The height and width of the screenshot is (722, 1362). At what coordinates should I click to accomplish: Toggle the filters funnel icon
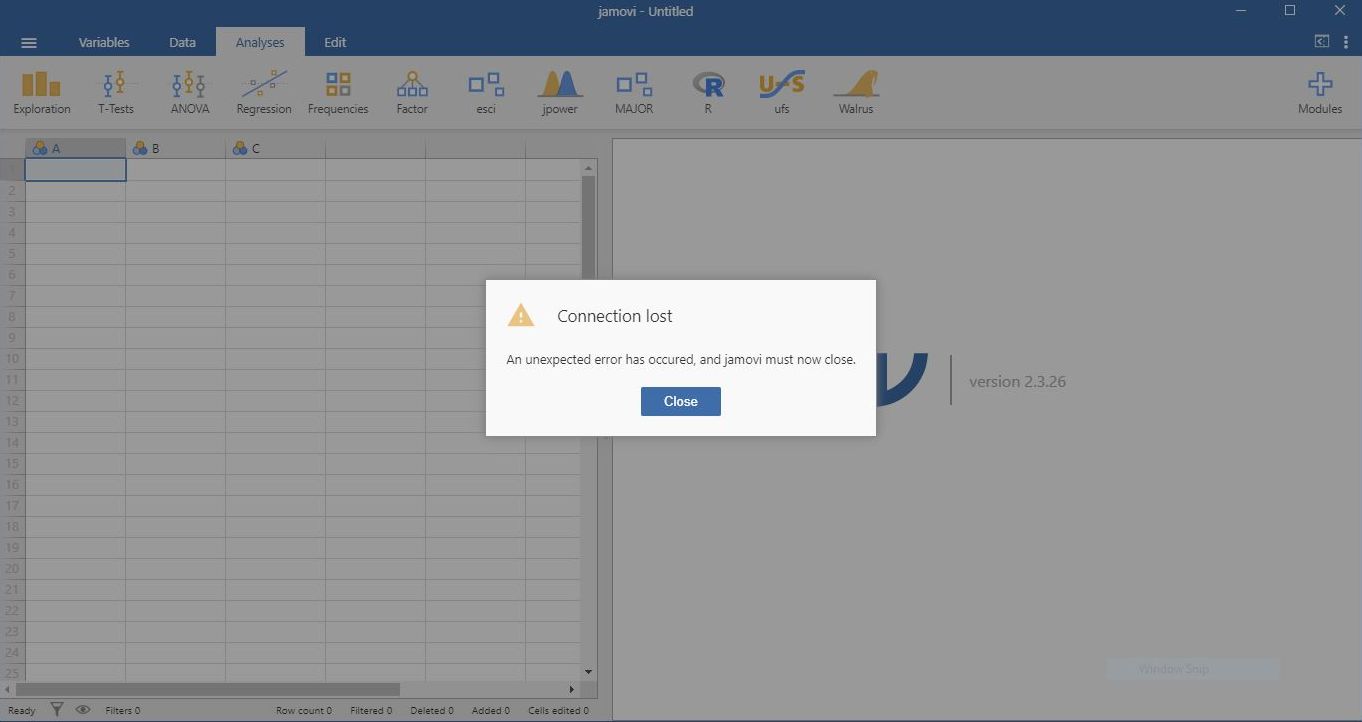[57, 710]
